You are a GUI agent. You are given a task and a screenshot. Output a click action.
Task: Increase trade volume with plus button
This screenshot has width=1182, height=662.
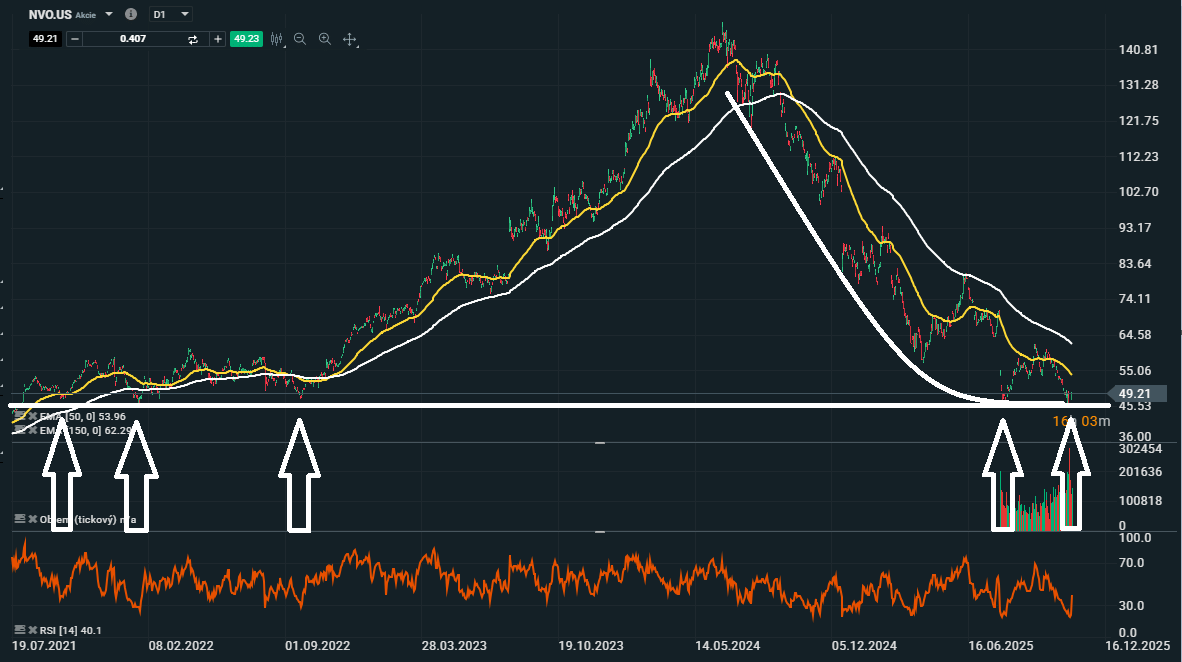coord(217,39)
